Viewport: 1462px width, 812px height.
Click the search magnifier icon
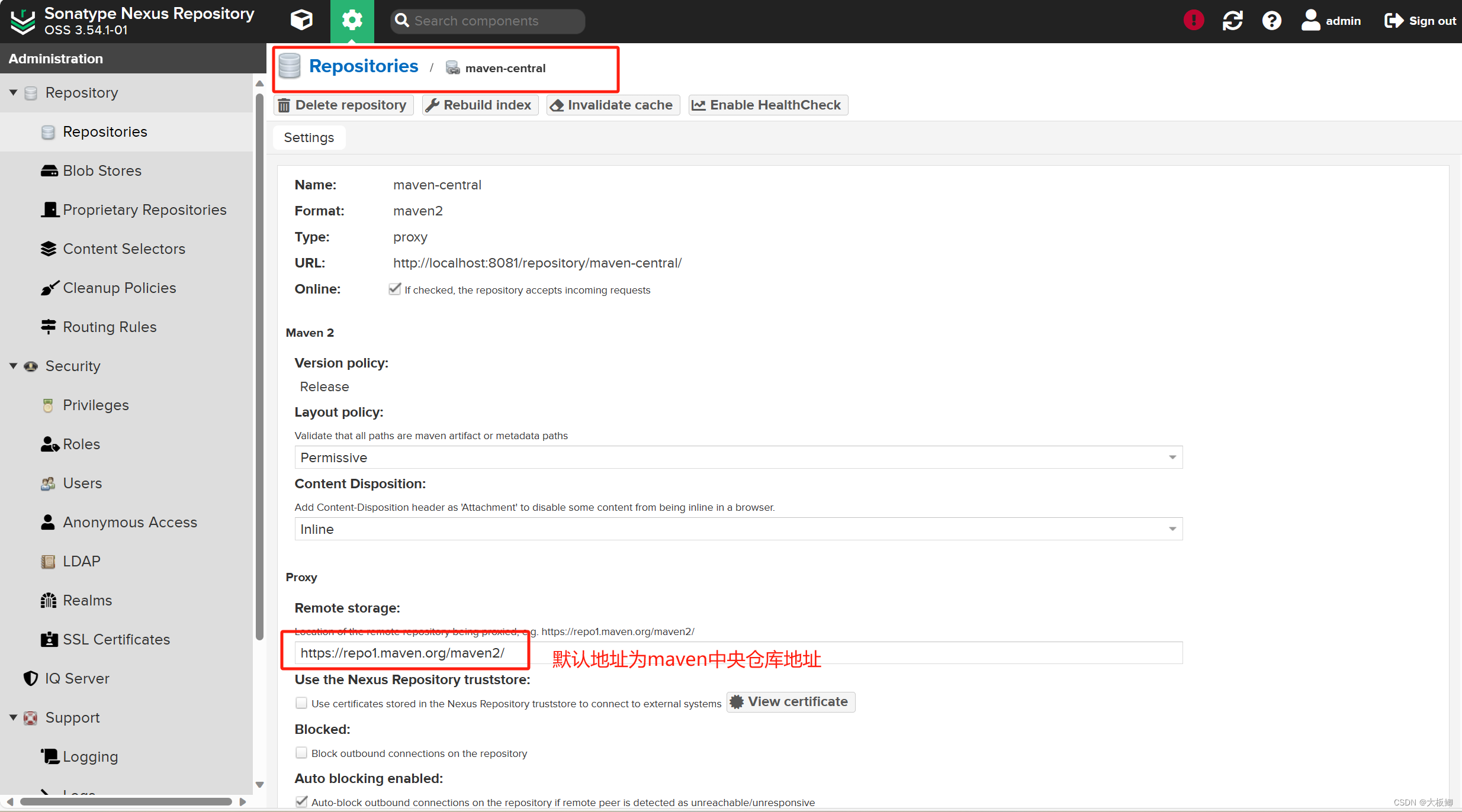pyautogui.click(x=402, y=21)
